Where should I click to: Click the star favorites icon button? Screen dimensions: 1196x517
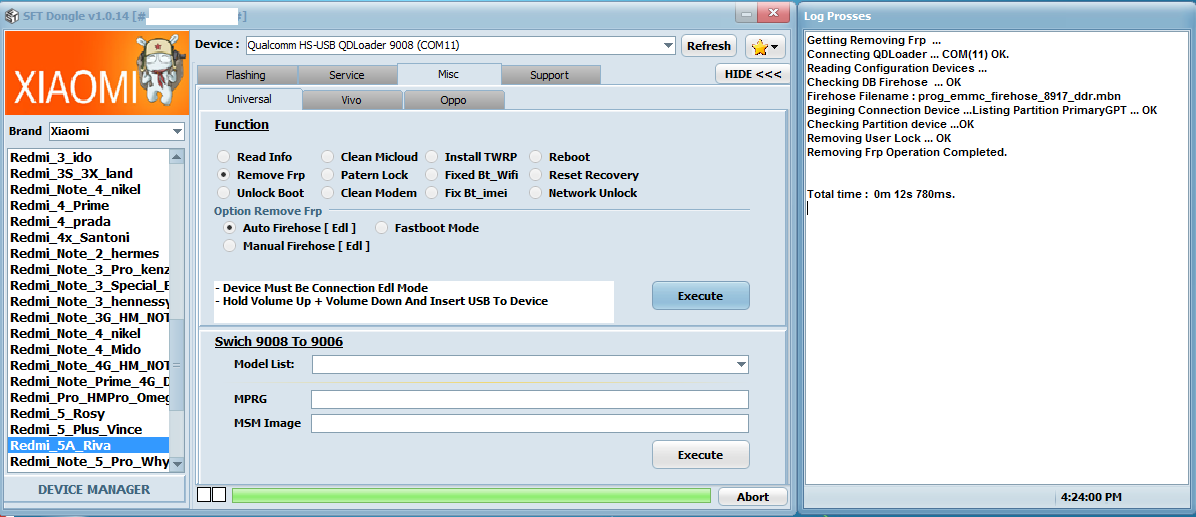(x=765, y=46)
